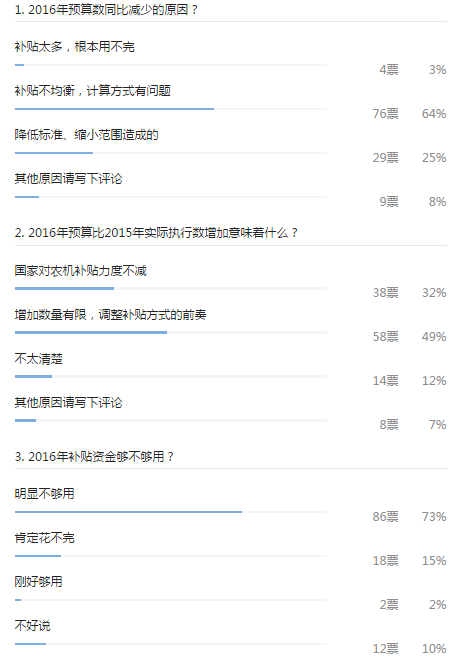
Task: Click the 49% result bar
Action: [171, 333]
